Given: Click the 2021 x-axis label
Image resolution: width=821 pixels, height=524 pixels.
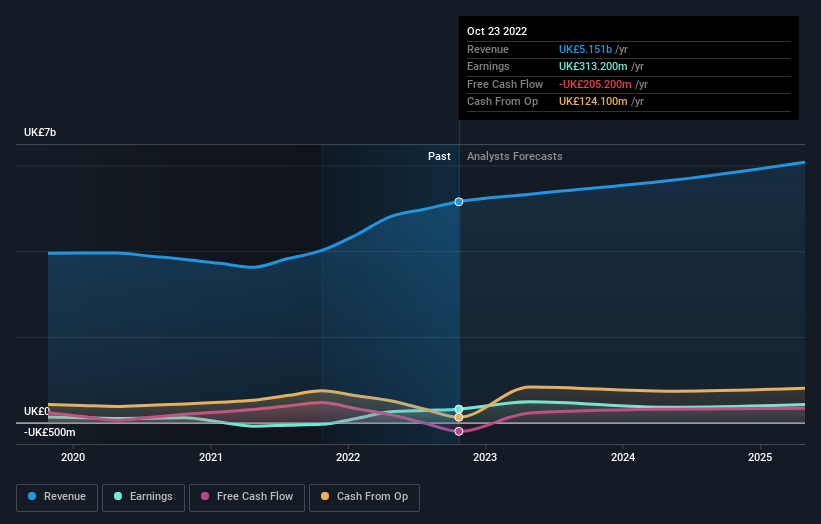Looking at the screenshot, I should [x=210, y=457].
